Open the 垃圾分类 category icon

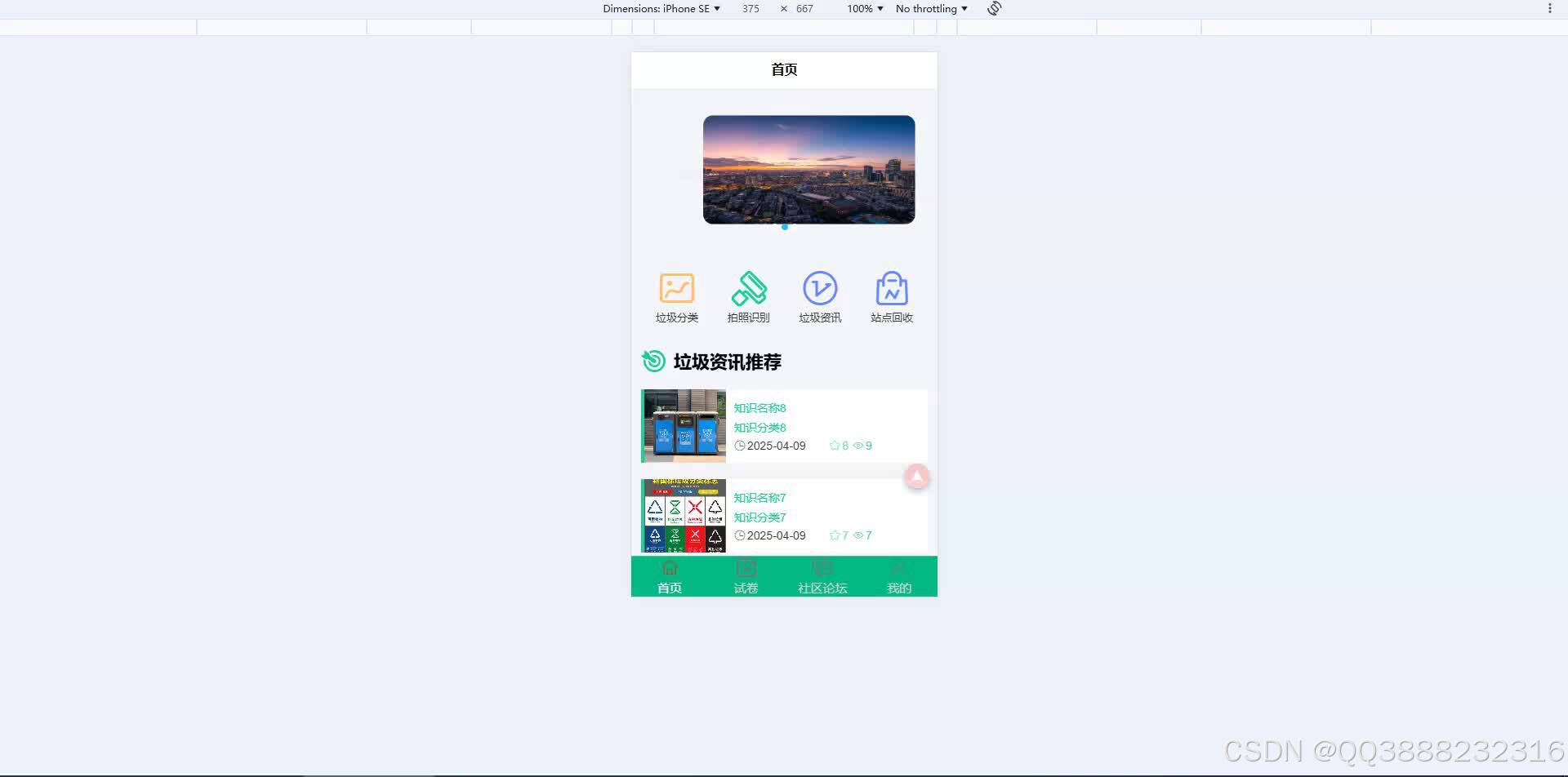click(677, 288)
